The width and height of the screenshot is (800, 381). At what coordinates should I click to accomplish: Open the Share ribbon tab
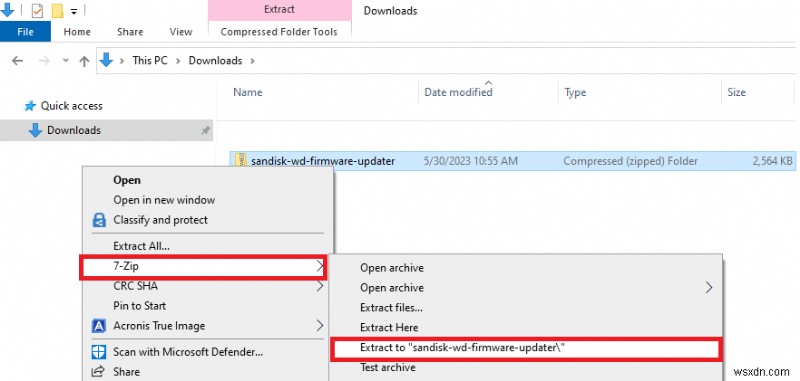click(130, 32)
